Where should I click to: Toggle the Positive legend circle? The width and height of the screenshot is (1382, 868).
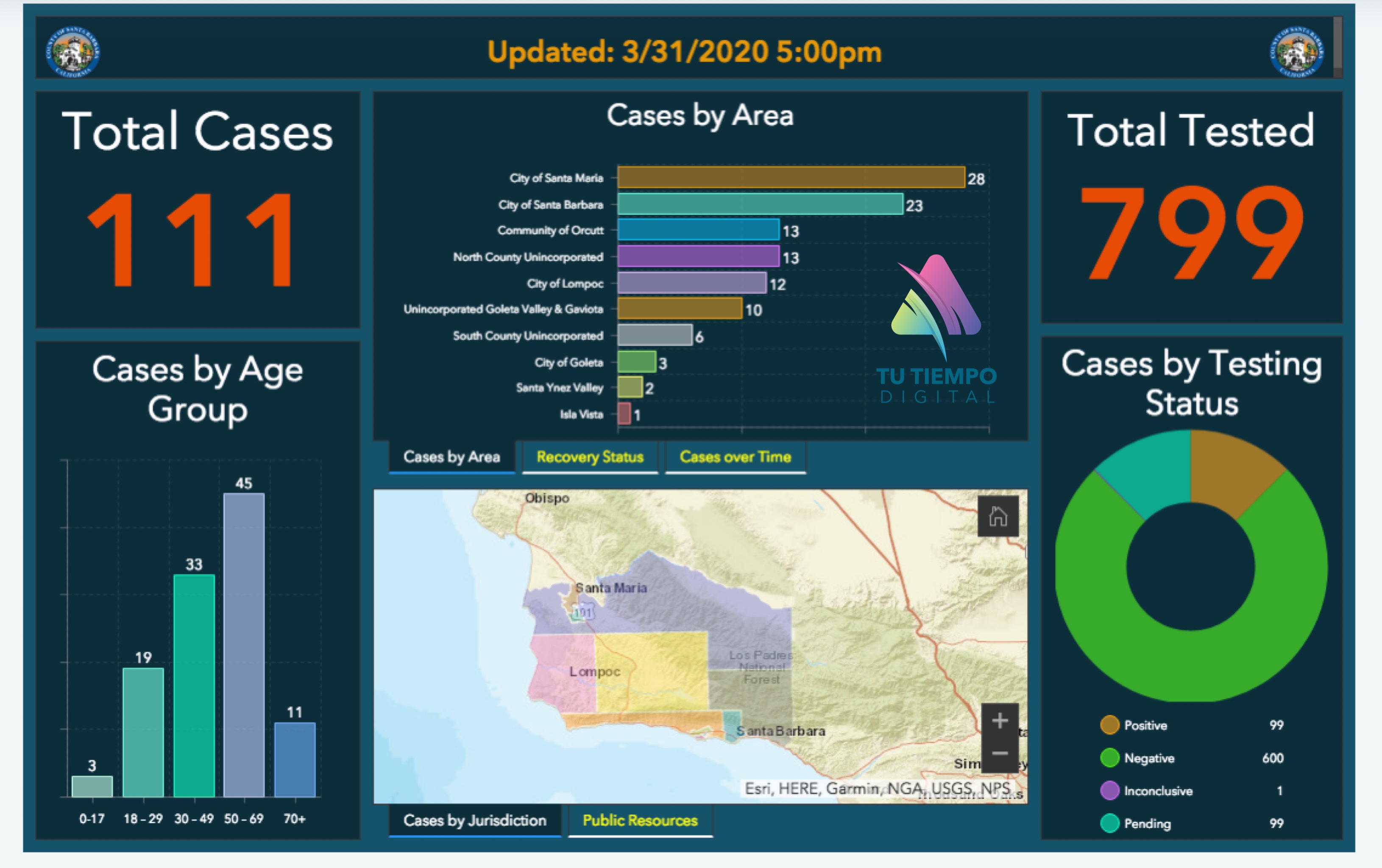(1109, 725)
